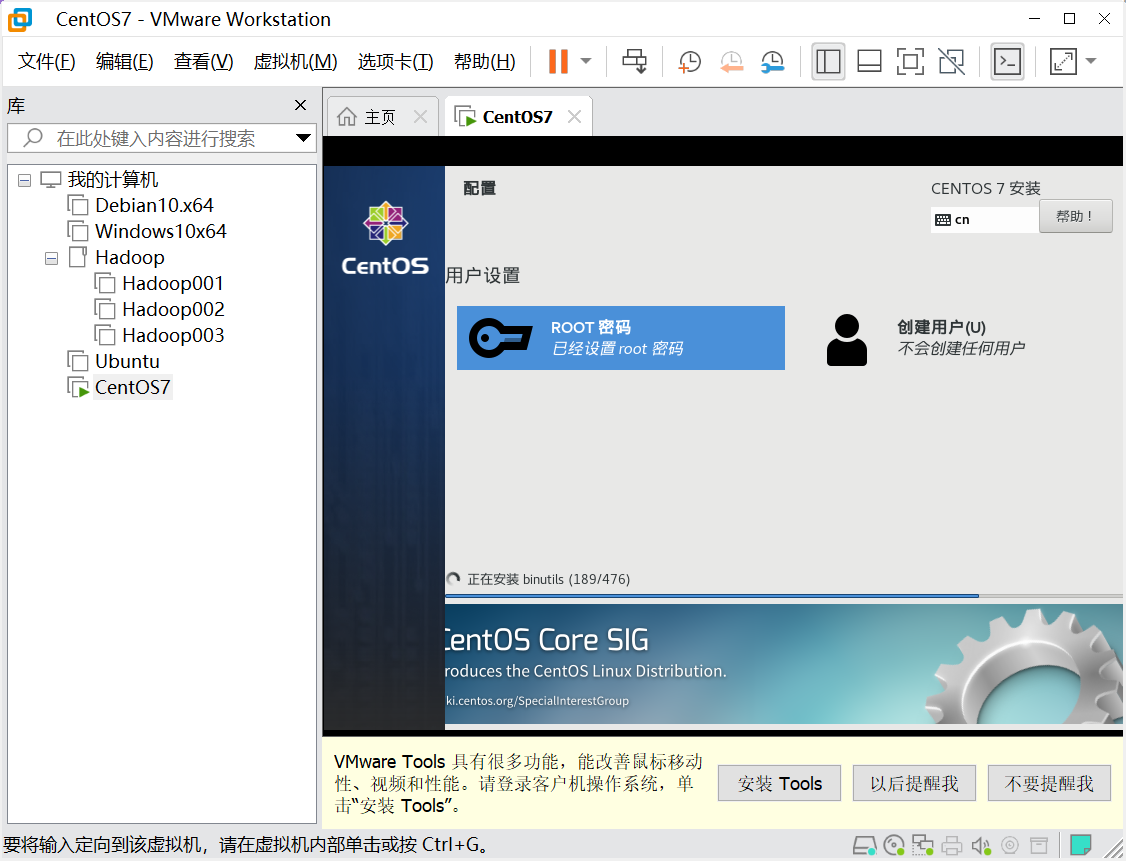
Task: Click the CentOS Core SIG banner
Action: 783,664
